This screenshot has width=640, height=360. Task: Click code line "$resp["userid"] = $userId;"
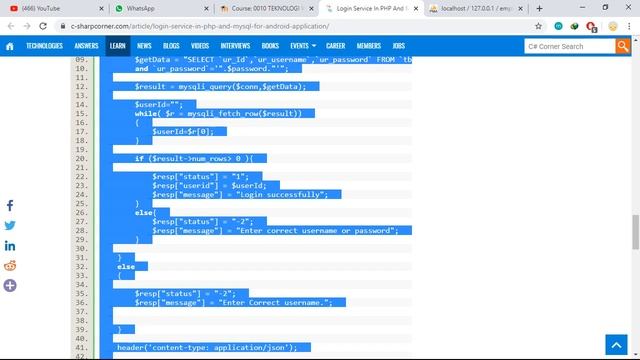209,185
